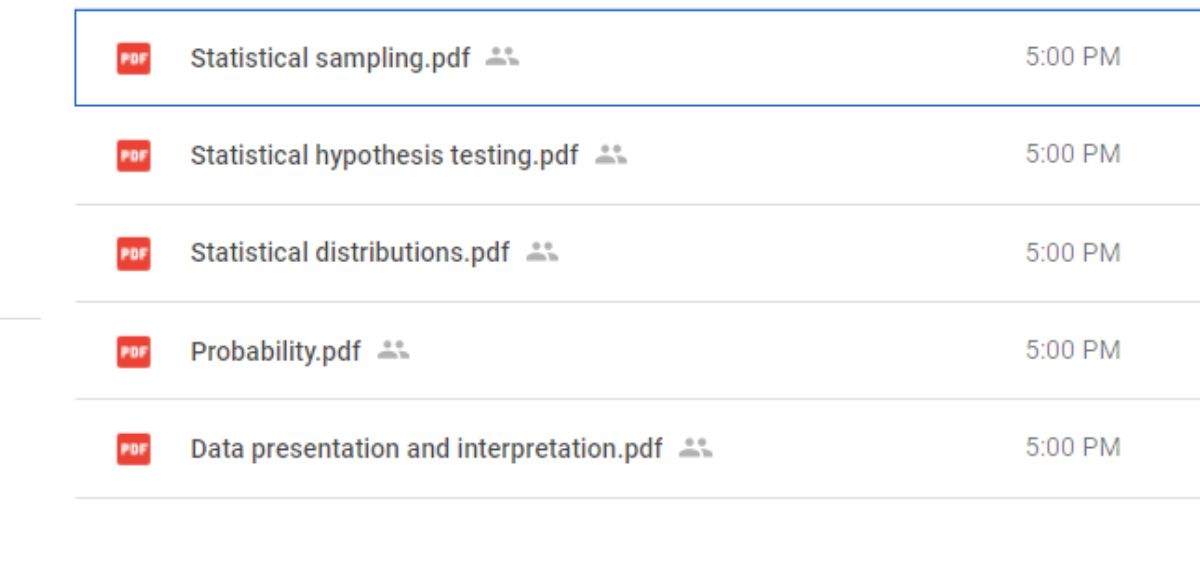
Task: Choose the Statistical distributions.pdf file name
Action: pyautogui.click(x=350, y=253)
